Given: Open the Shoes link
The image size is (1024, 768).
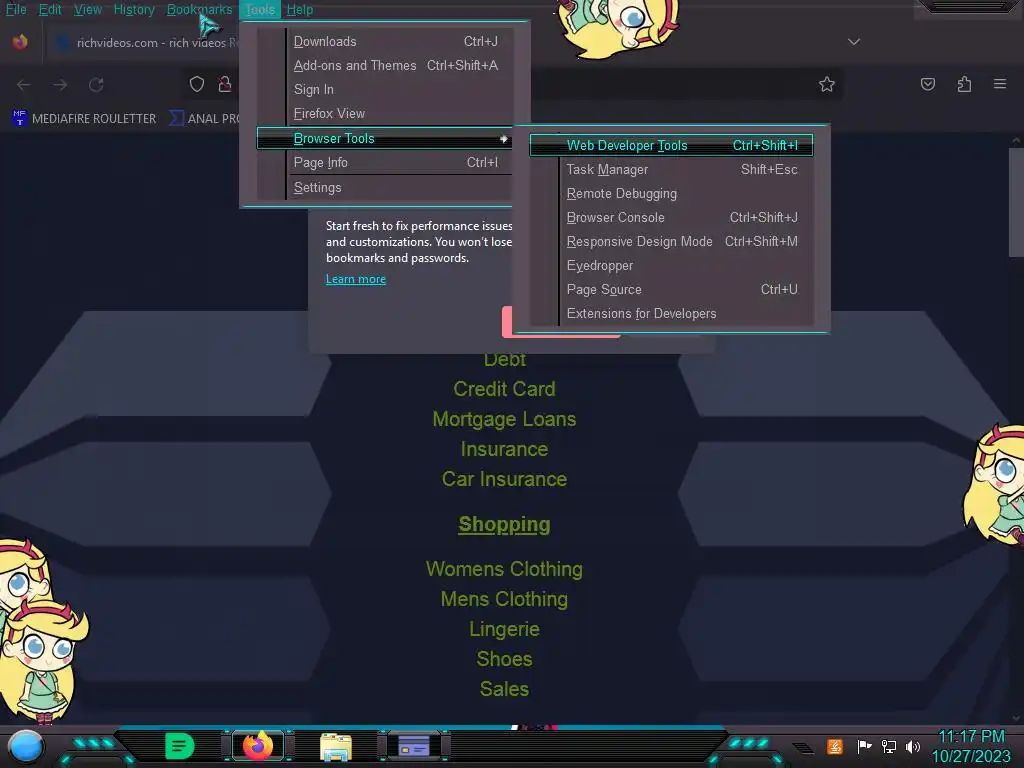Looking at the screenshot, I should point(504,659).
